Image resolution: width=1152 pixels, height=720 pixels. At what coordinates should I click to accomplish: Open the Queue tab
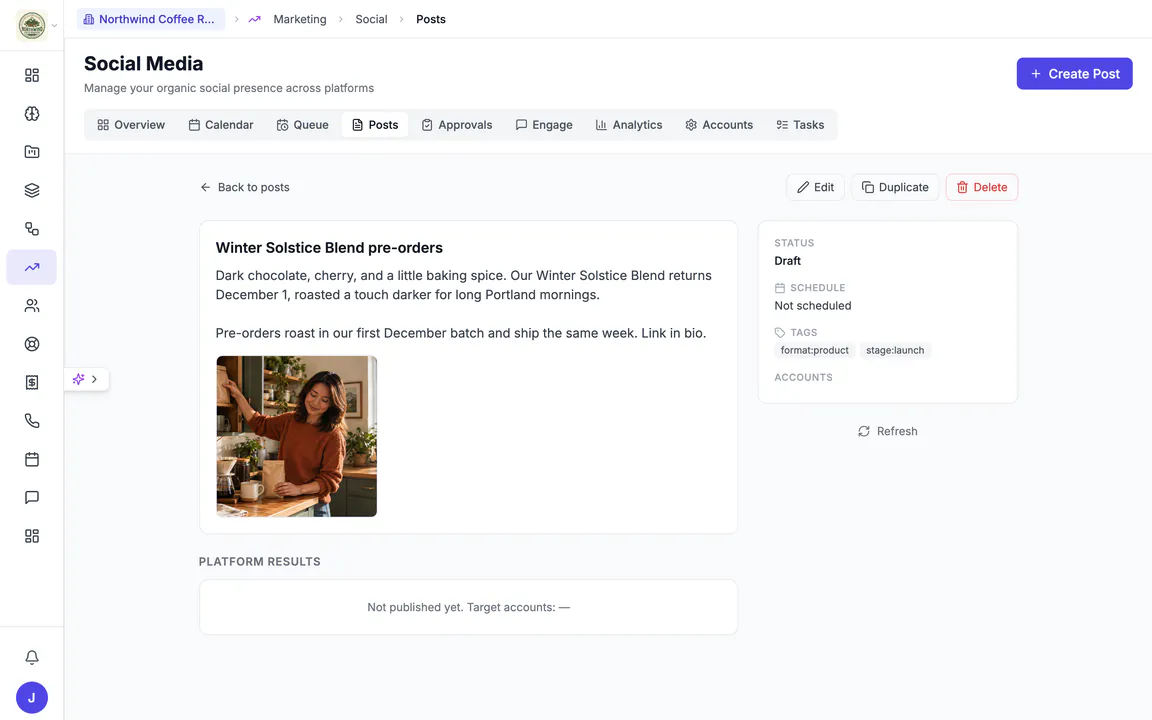302,125
